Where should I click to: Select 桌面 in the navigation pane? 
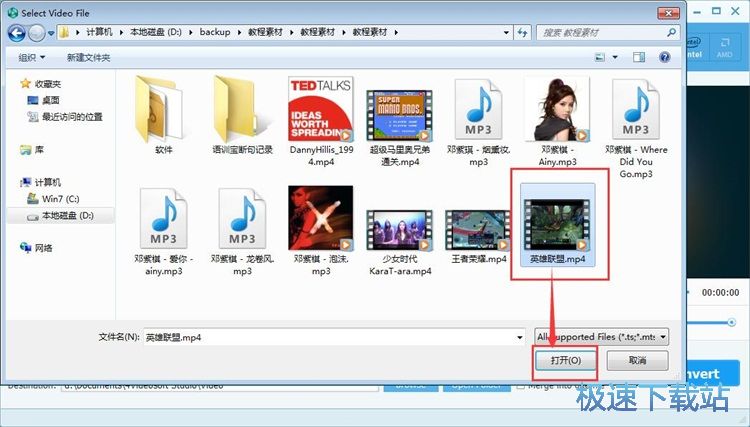[x=44, y=100]
